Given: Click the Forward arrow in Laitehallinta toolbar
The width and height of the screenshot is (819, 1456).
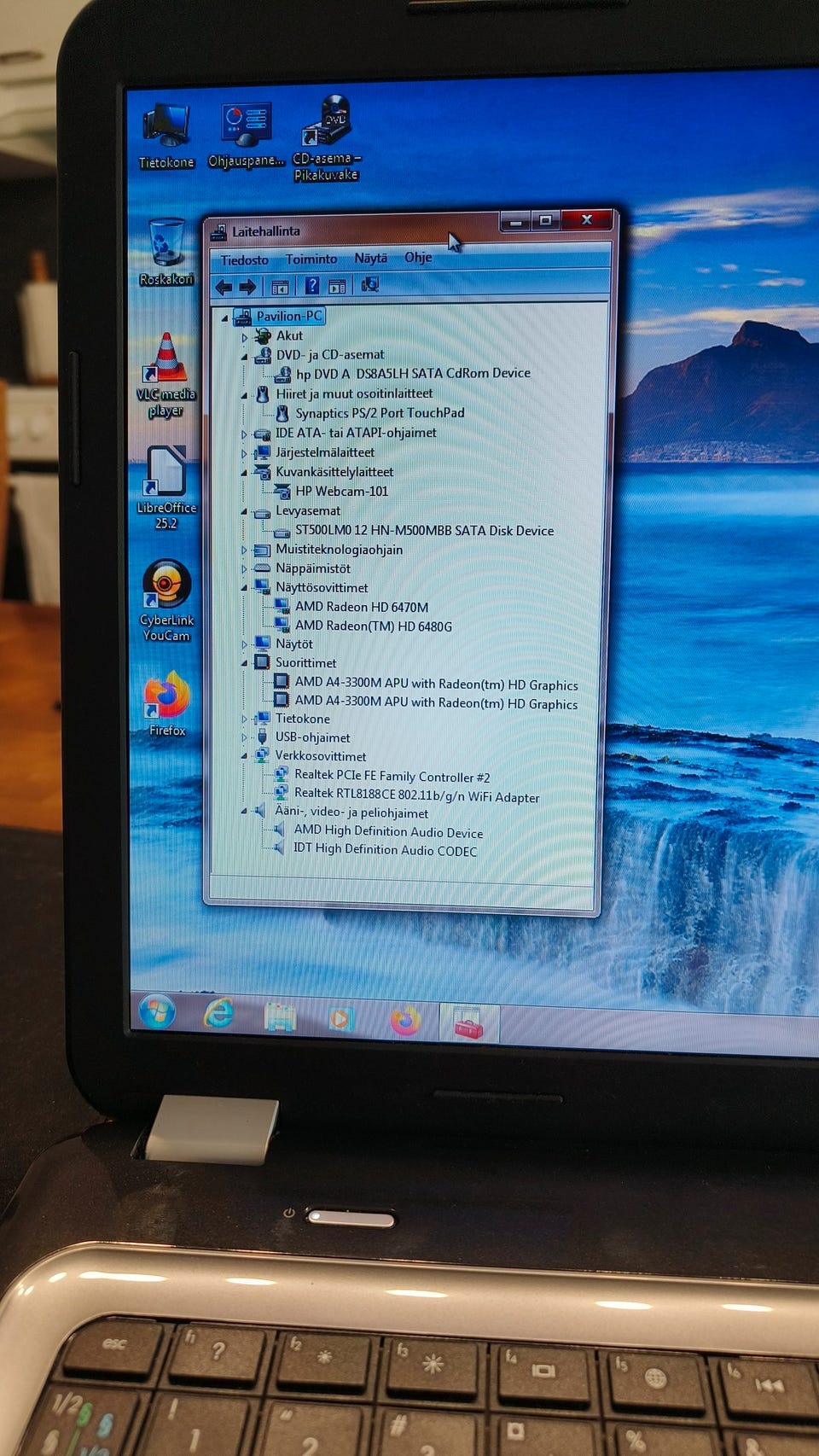Looking at the screenshot, I should coord(247,288).
